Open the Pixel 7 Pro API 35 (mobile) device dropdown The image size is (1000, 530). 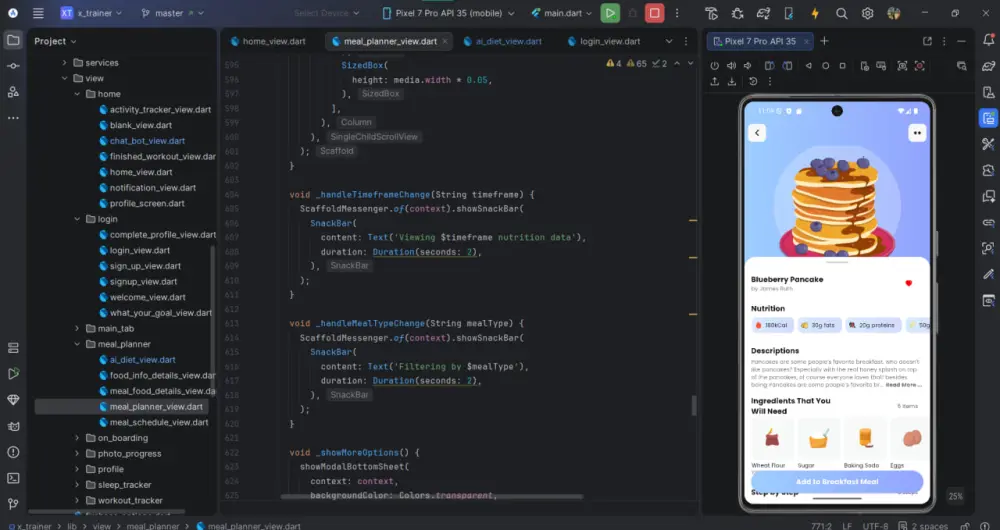pos(449,13)
